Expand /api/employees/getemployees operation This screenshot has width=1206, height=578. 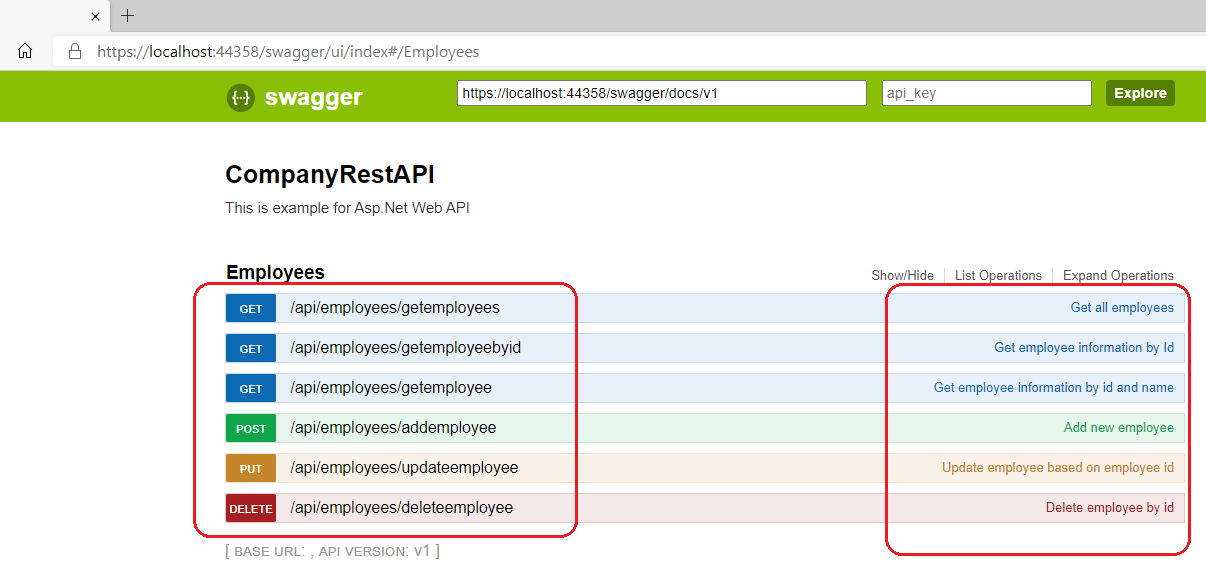395,308
